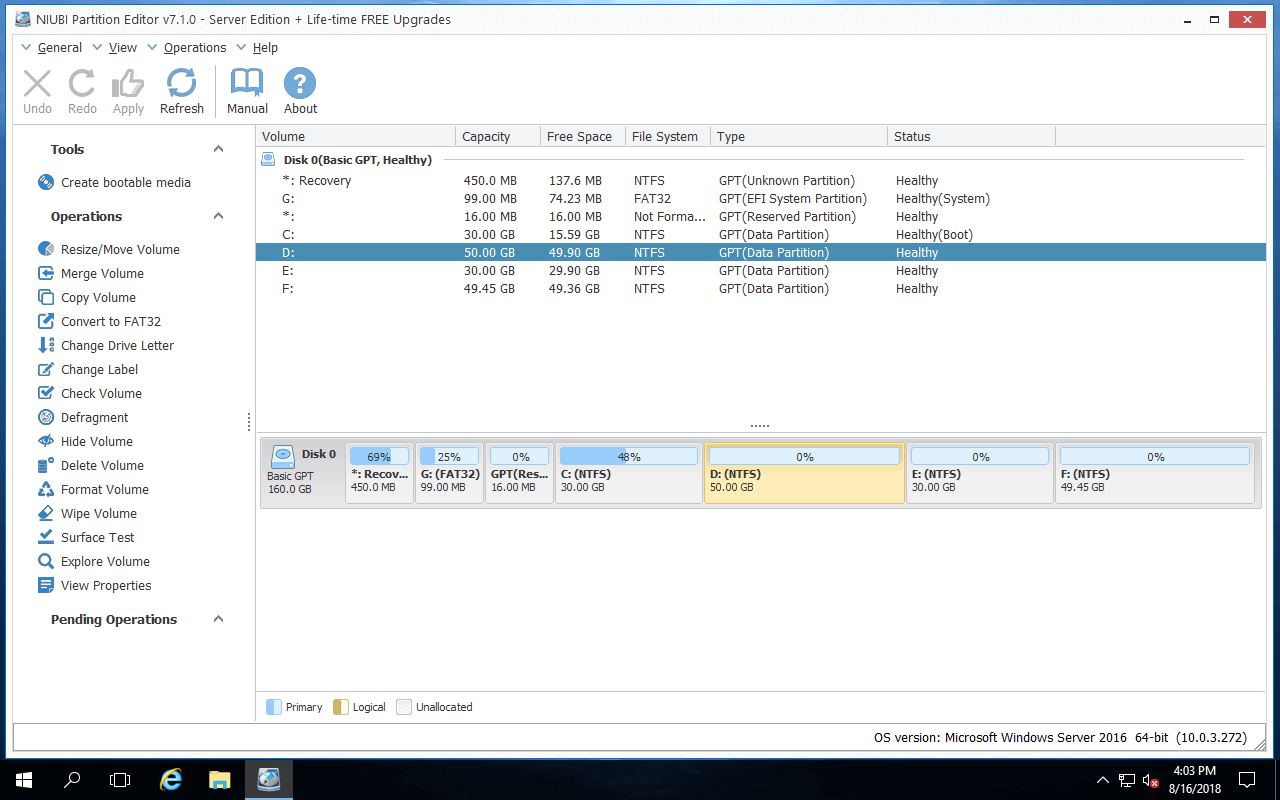1280x800 pixels.
Task: Open the Operations menu
Action: pos(195,47)
